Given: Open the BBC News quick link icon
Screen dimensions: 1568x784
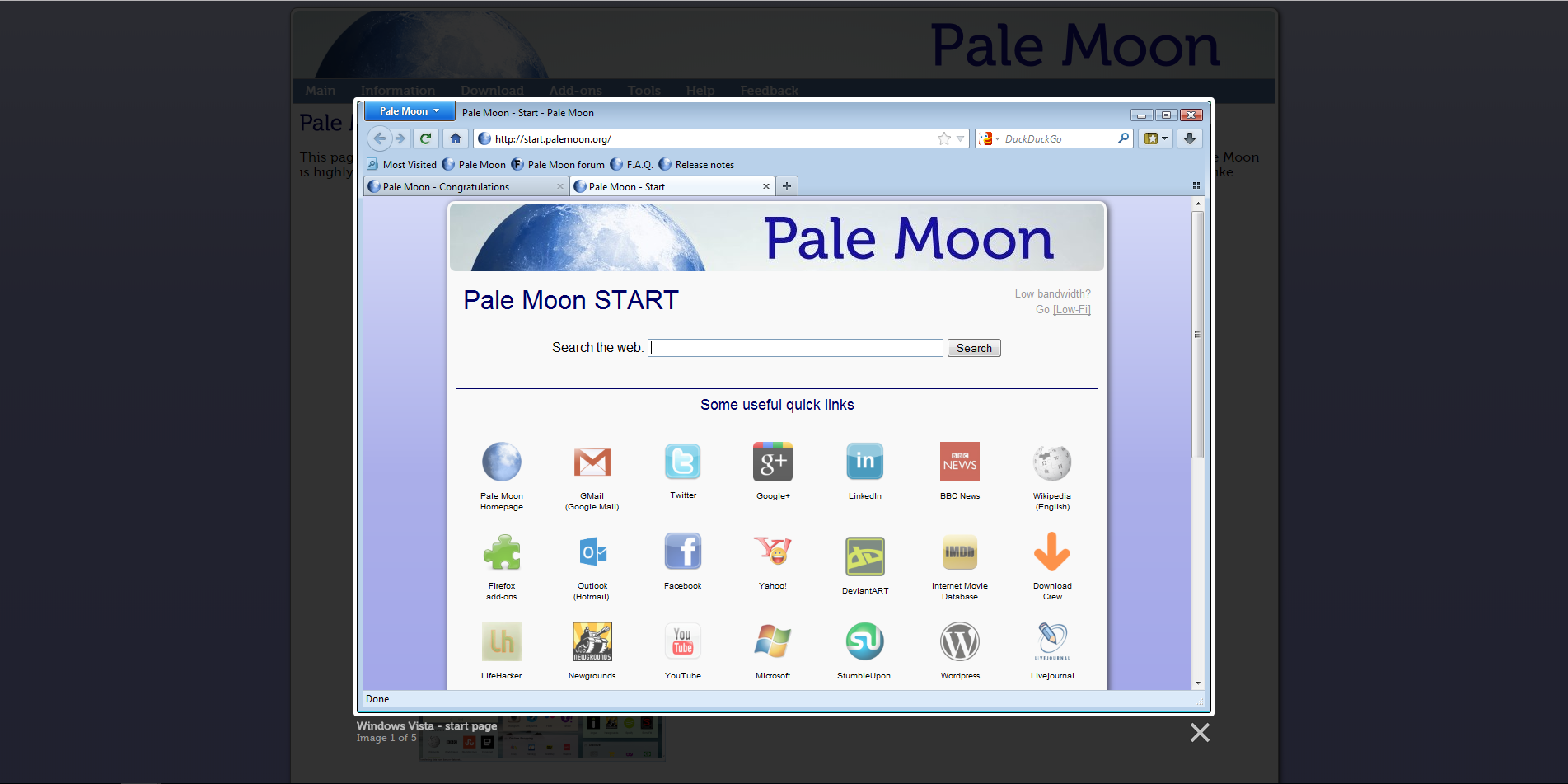Looking at the screenshot, I should [x=960, y=462].
